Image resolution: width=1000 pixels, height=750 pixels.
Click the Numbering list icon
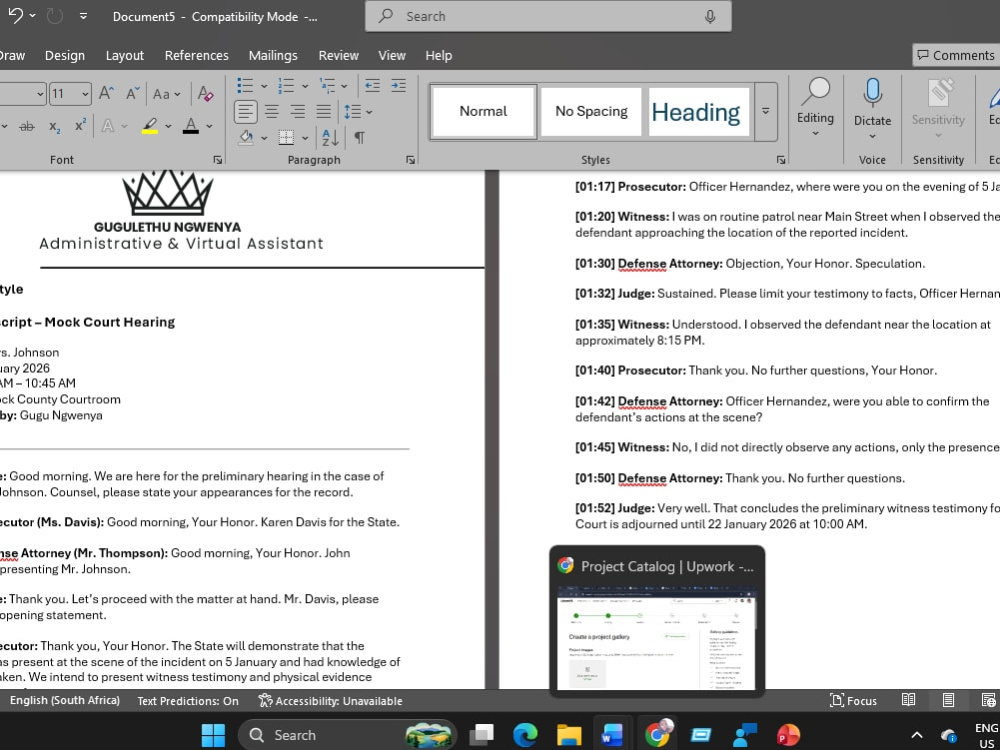(286, 85)
